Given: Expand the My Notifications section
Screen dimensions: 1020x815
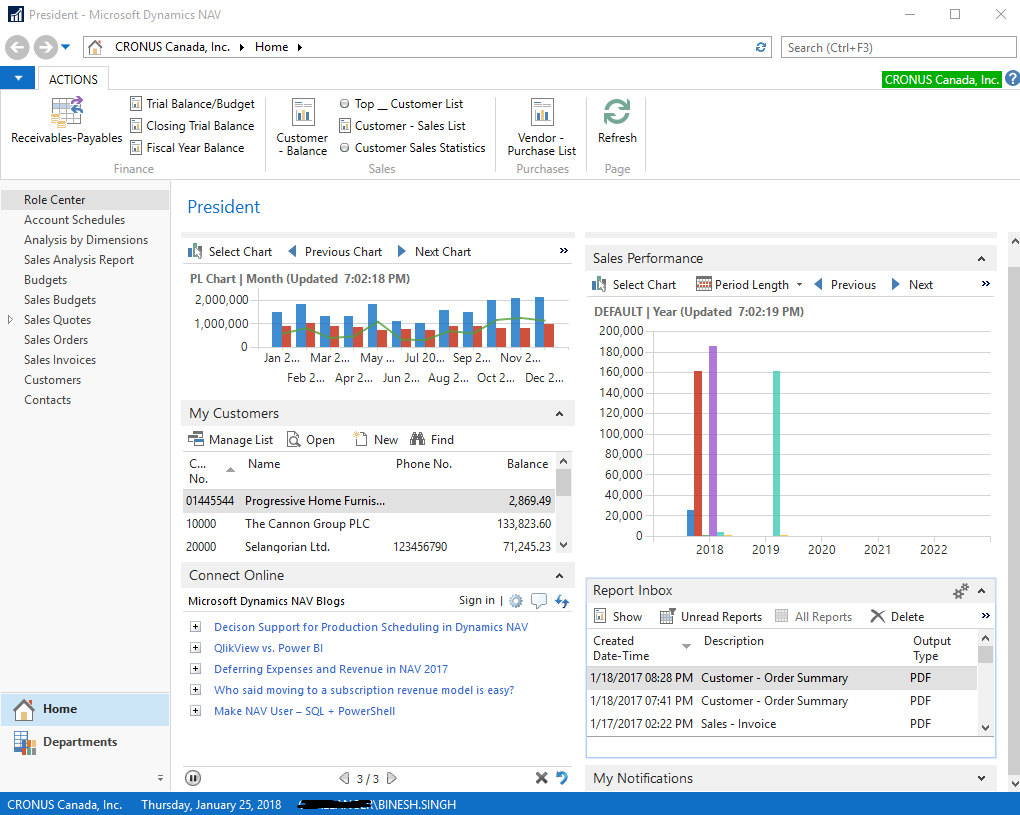Looking at the screenshot, I should pos(981,778).
